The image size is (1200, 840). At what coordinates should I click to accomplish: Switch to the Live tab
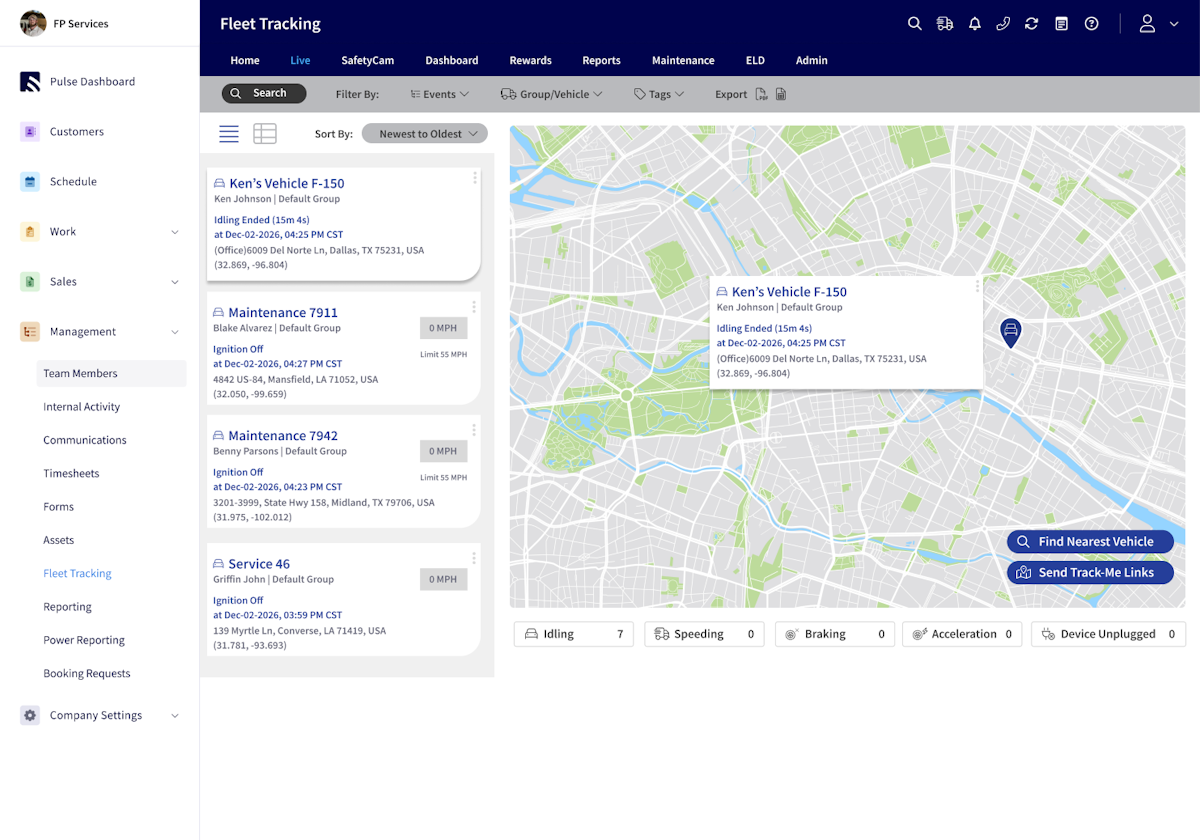(x=300, y=60)
